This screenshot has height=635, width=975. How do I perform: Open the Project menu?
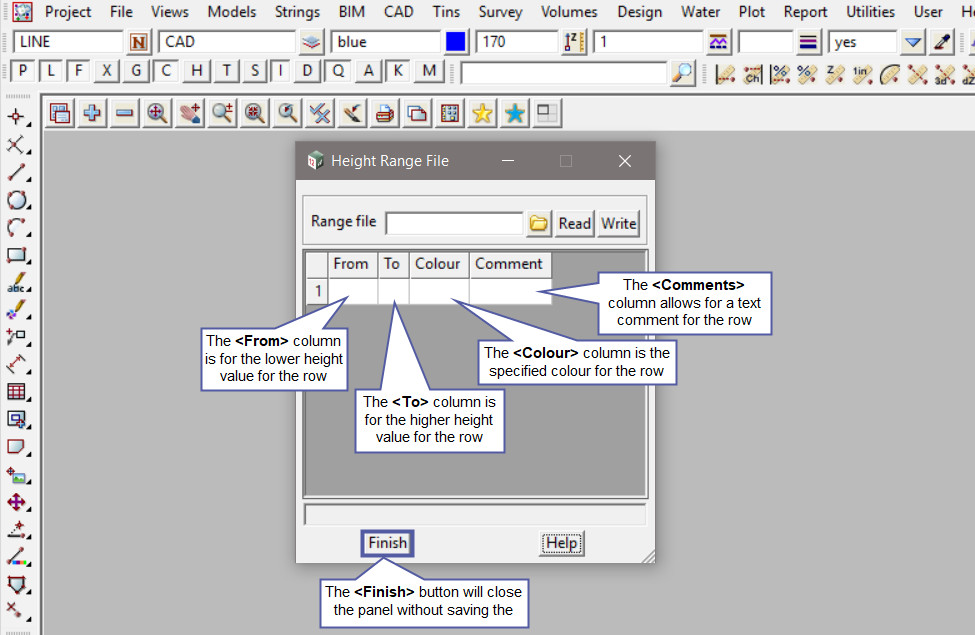[x=68, y=12]
